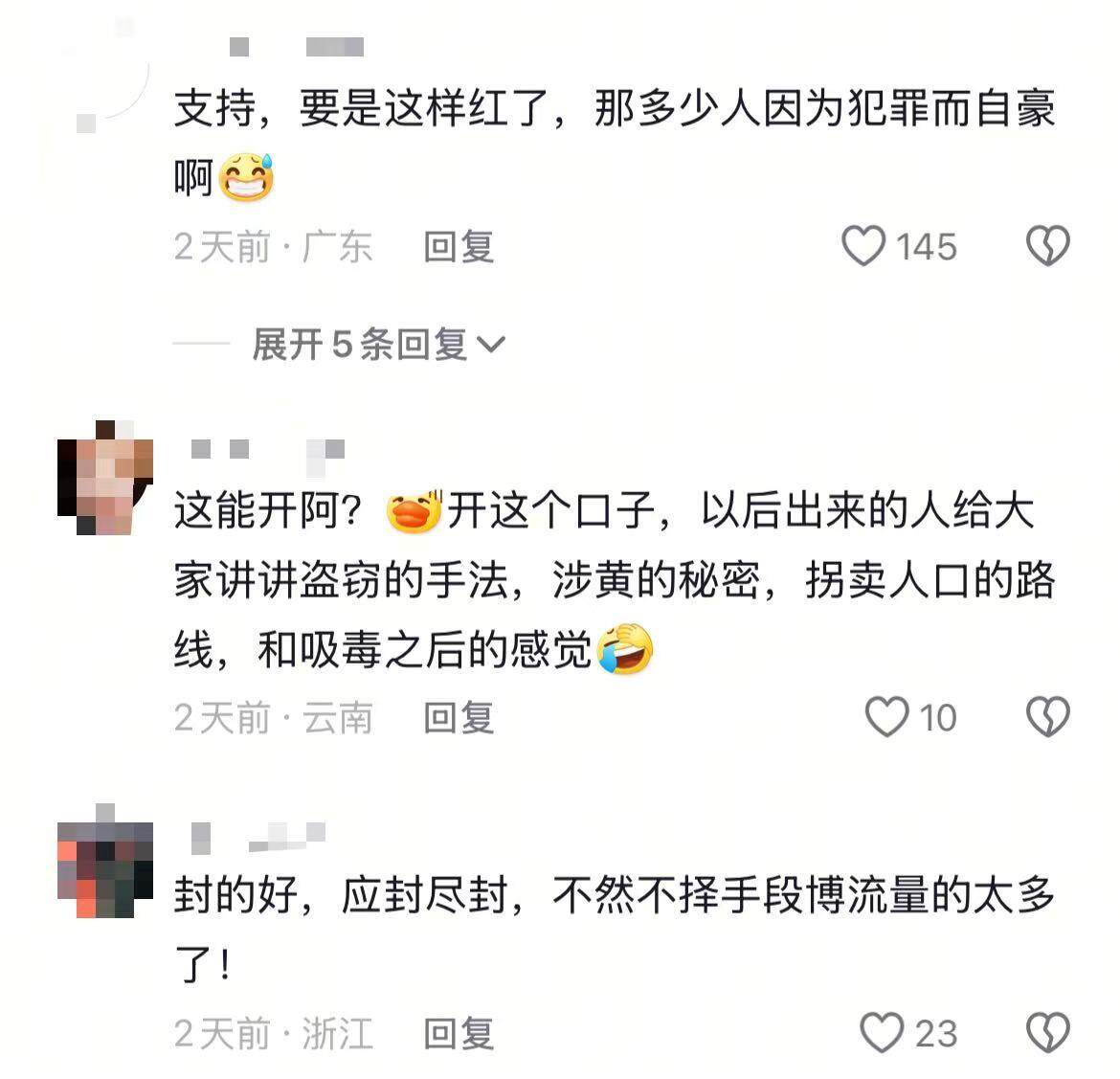This screenshot has width=1120, height=1079.
Task: Tap the comment text starting 封的好
Action: 615,929
